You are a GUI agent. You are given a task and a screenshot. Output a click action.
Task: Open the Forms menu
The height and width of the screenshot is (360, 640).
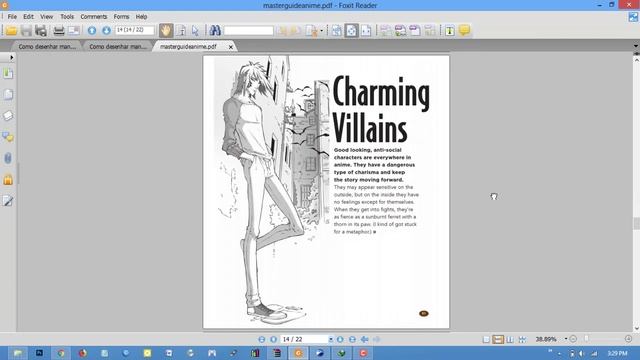(x=121, y=17)
